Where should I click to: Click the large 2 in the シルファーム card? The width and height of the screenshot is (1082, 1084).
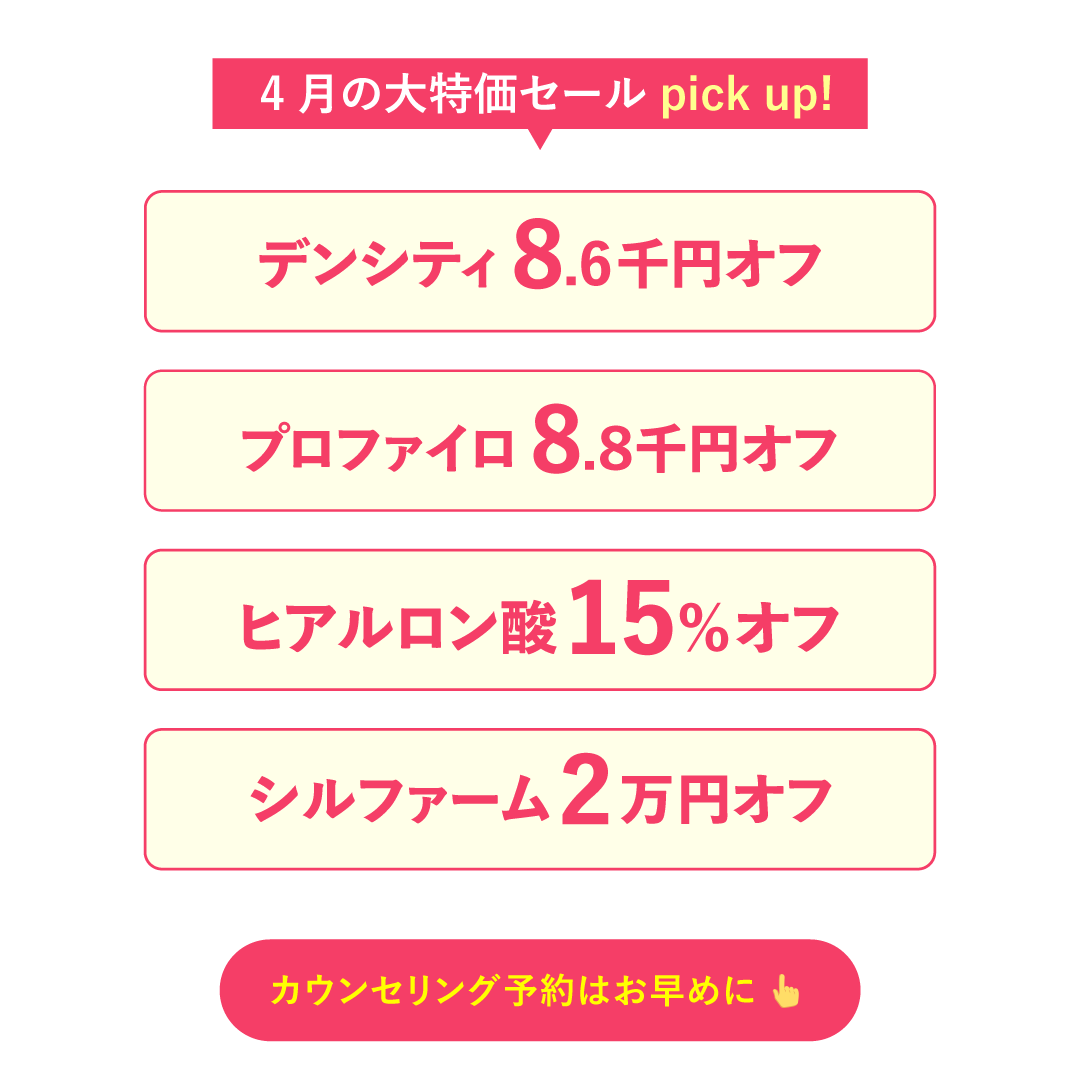point(586,792)
